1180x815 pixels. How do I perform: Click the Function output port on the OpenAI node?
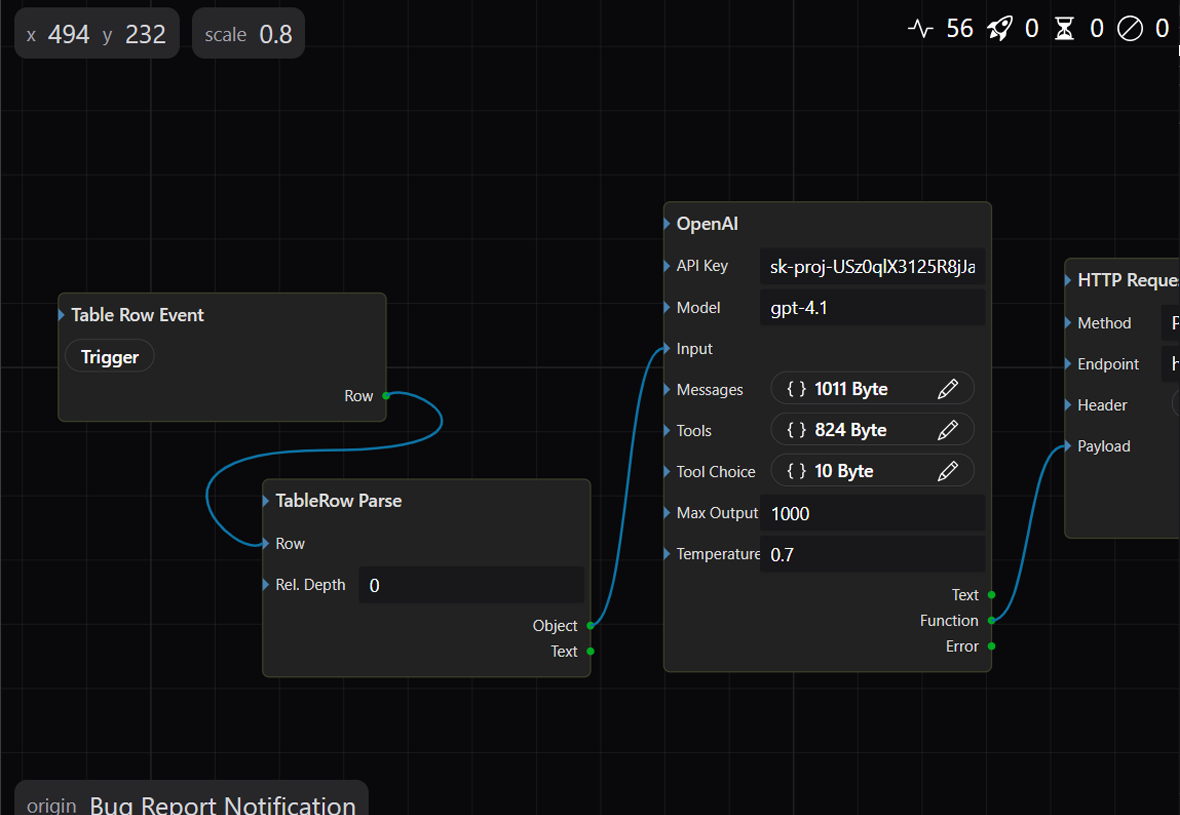point(992,621)
